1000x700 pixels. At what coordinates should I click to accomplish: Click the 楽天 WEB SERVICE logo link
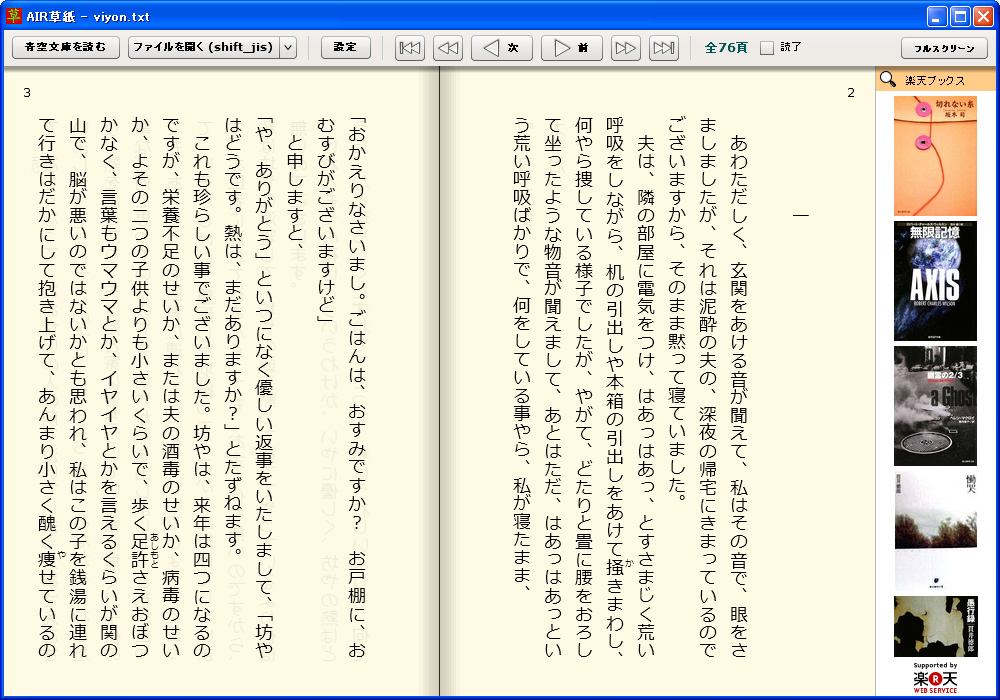935,678
